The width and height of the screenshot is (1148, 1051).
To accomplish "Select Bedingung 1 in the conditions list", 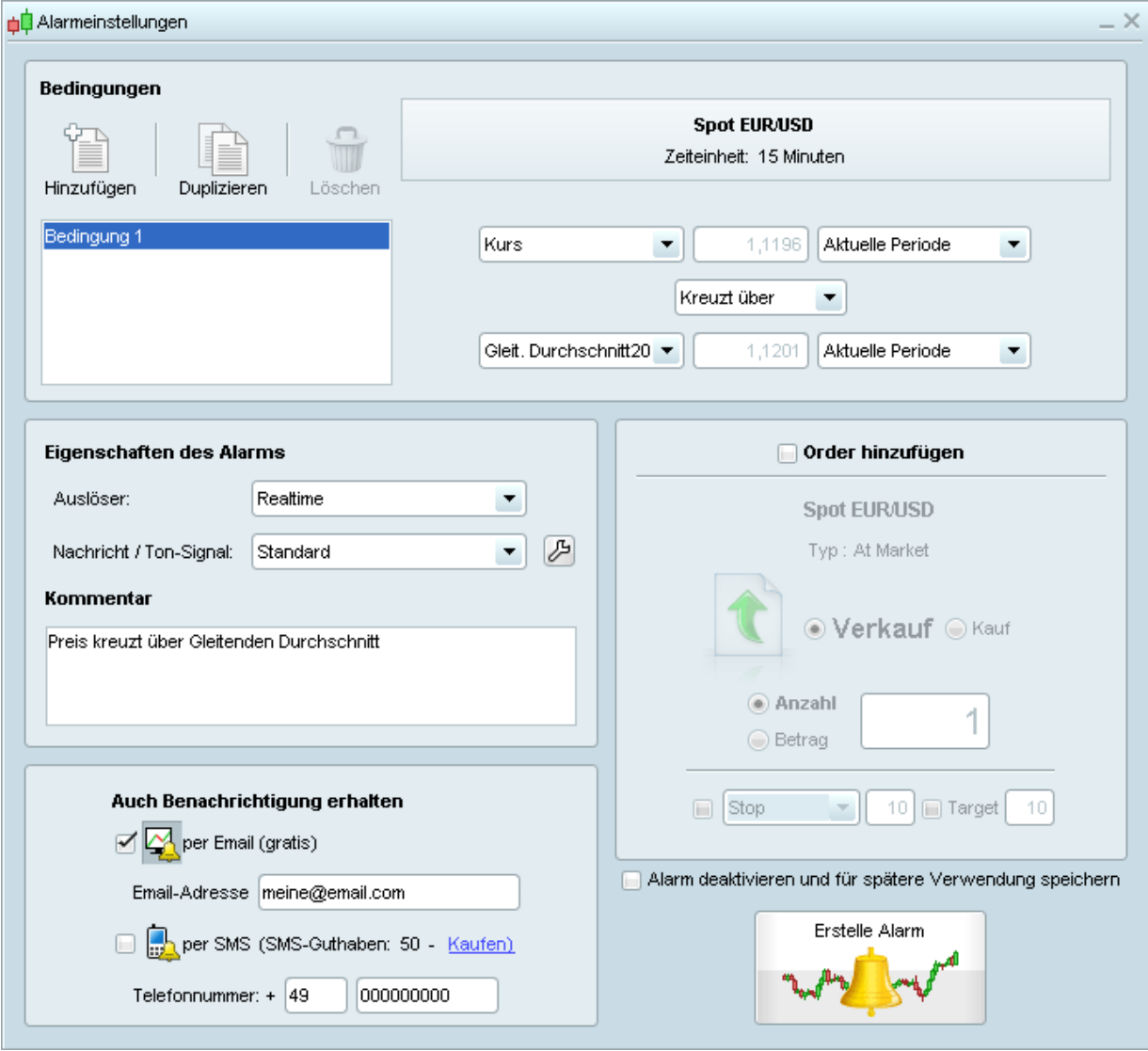I will click(x=216, y=236).
